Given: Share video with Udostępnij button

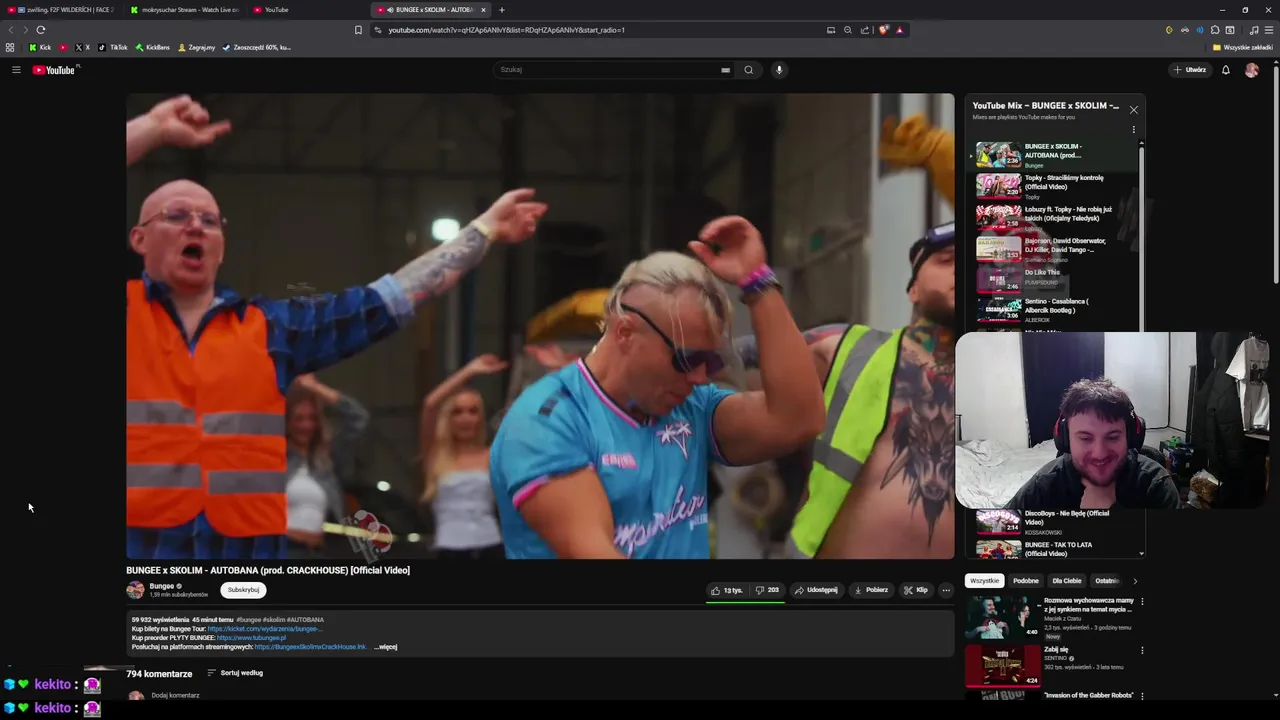Looking at the screenshot, I should click(x=816, y=590).
